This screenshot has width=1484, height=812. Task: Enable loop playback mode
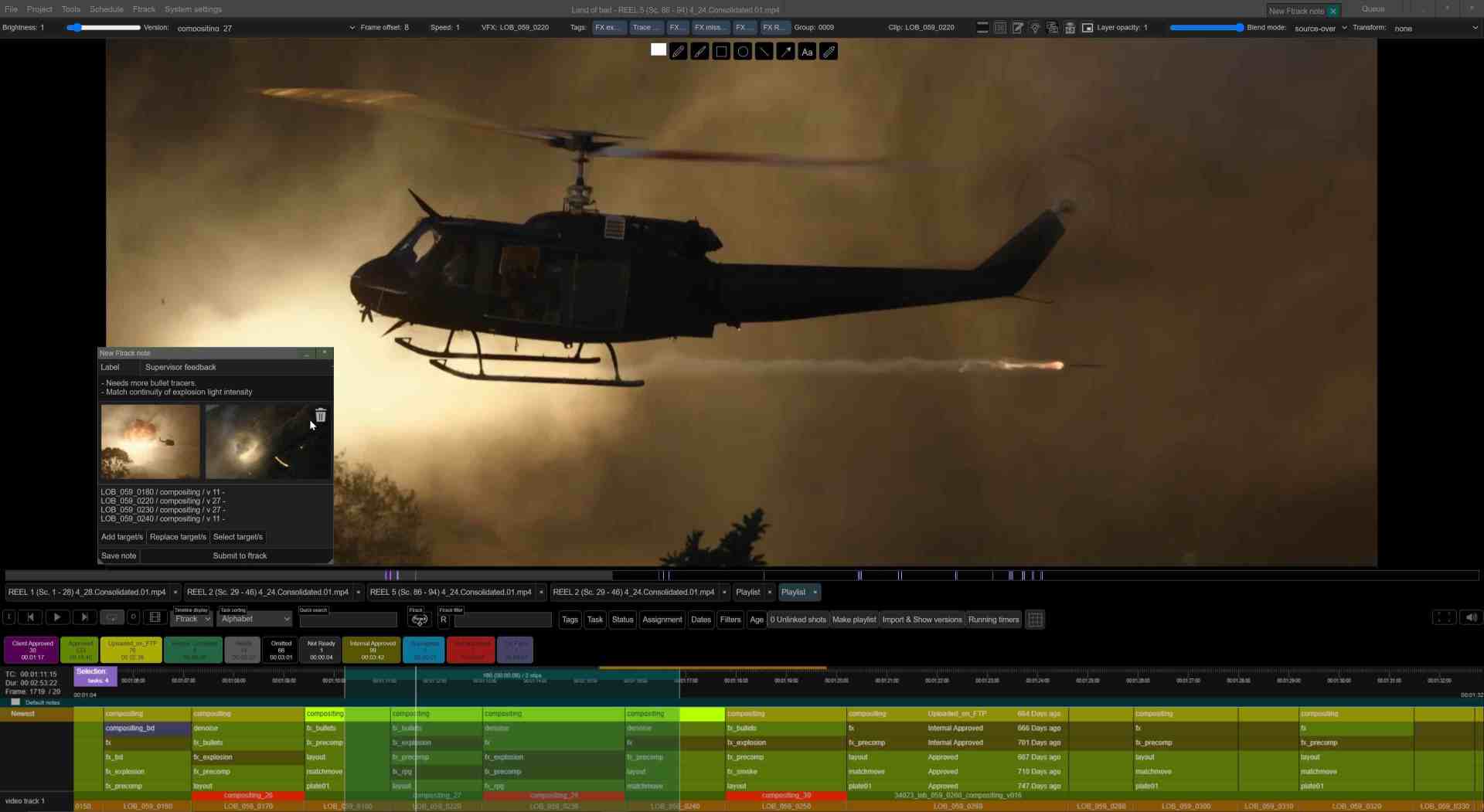pyautogui.click(x=111, y=617)
